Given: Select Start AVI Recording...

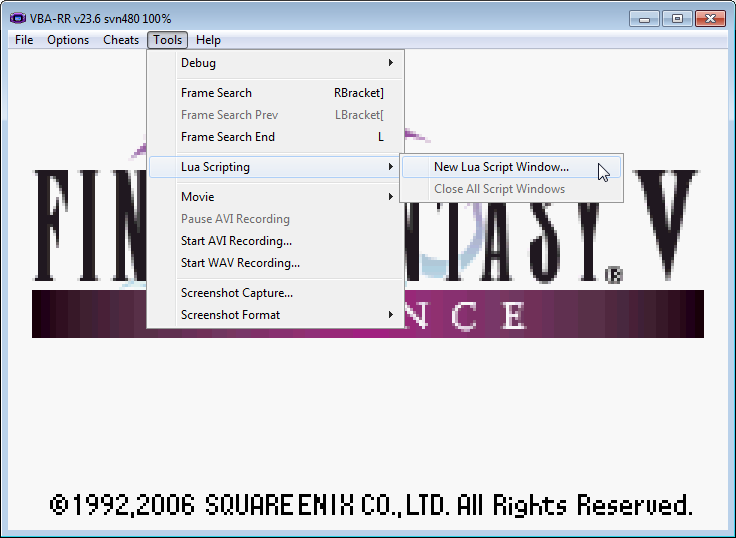Looking at the screenshot, I should (276, 241).
